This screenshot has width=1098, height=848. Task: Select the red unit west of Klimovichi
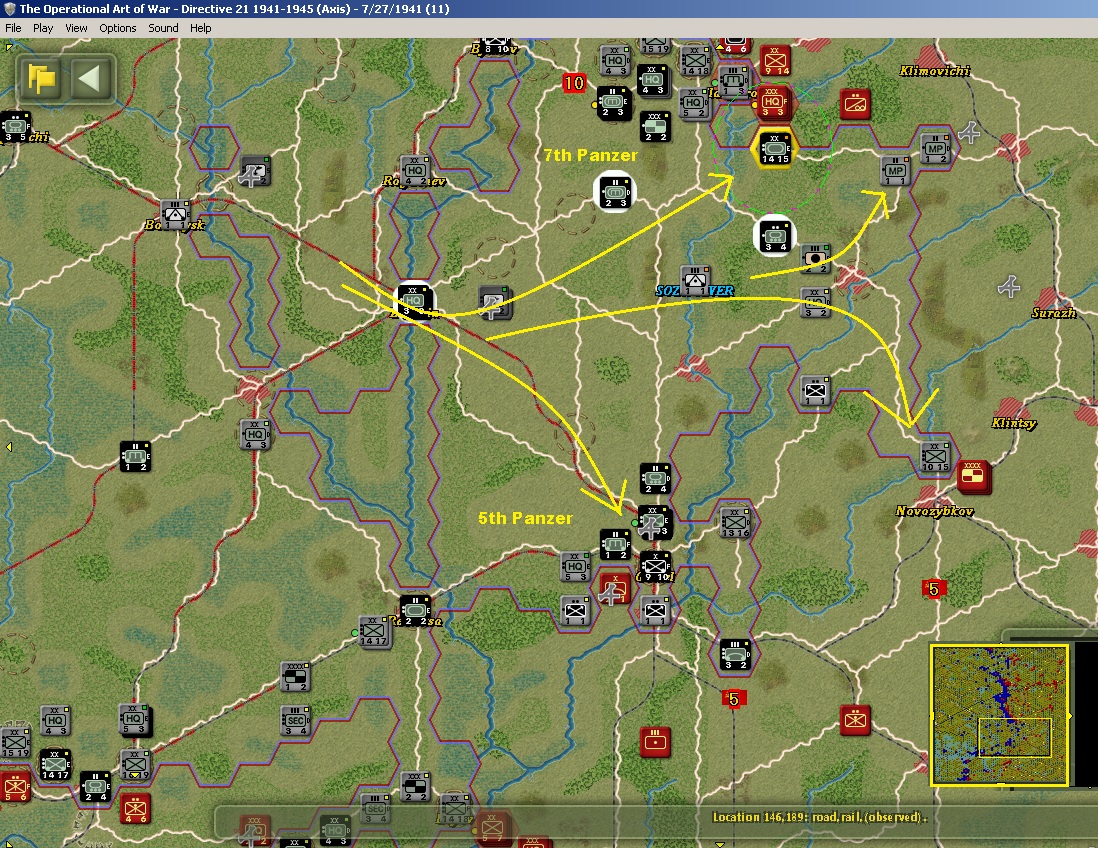click(854, 104)
